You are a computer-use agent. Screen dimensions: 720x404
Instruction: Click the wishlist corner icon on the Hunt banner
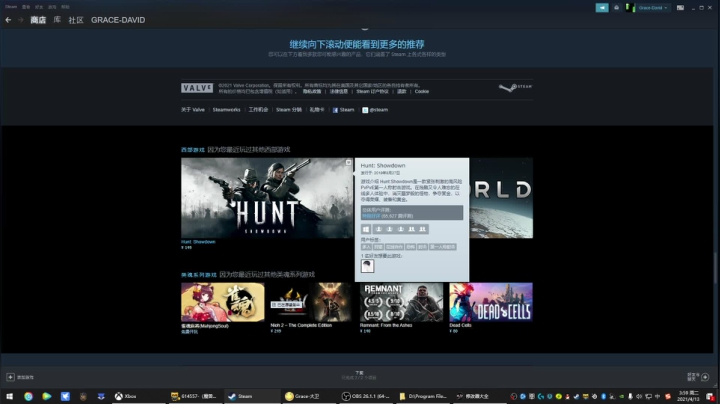[x=349, y=163]
